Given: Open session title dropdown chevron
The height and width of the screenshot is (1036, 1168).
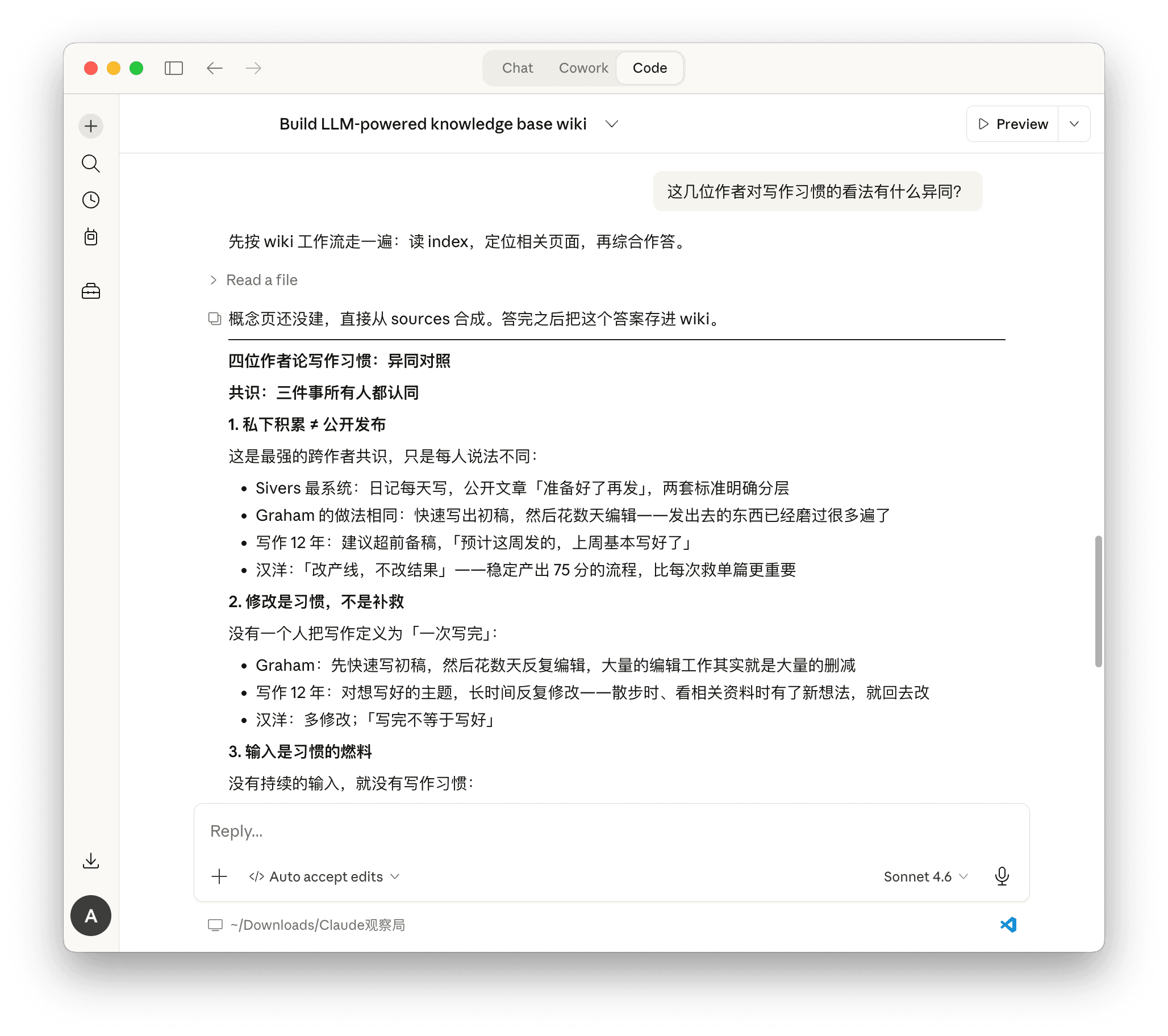Looking at the screenshot, I should (x=612, y=124).
